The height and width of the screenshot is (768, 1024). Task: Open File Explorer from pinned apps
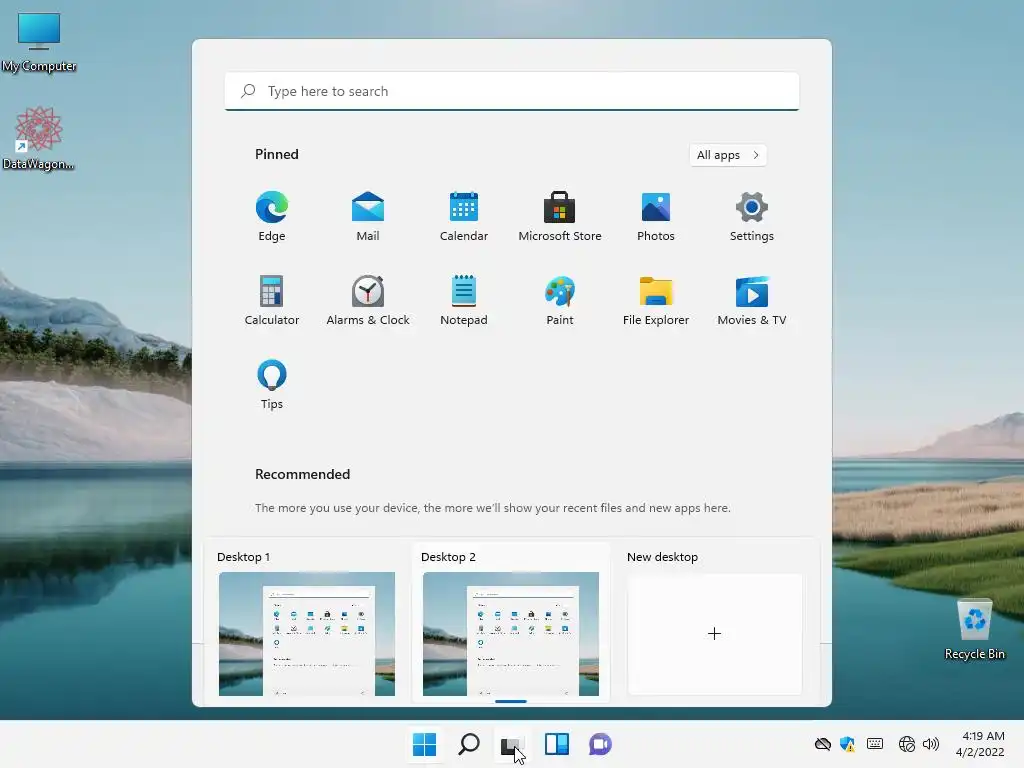tap(656, 300)
